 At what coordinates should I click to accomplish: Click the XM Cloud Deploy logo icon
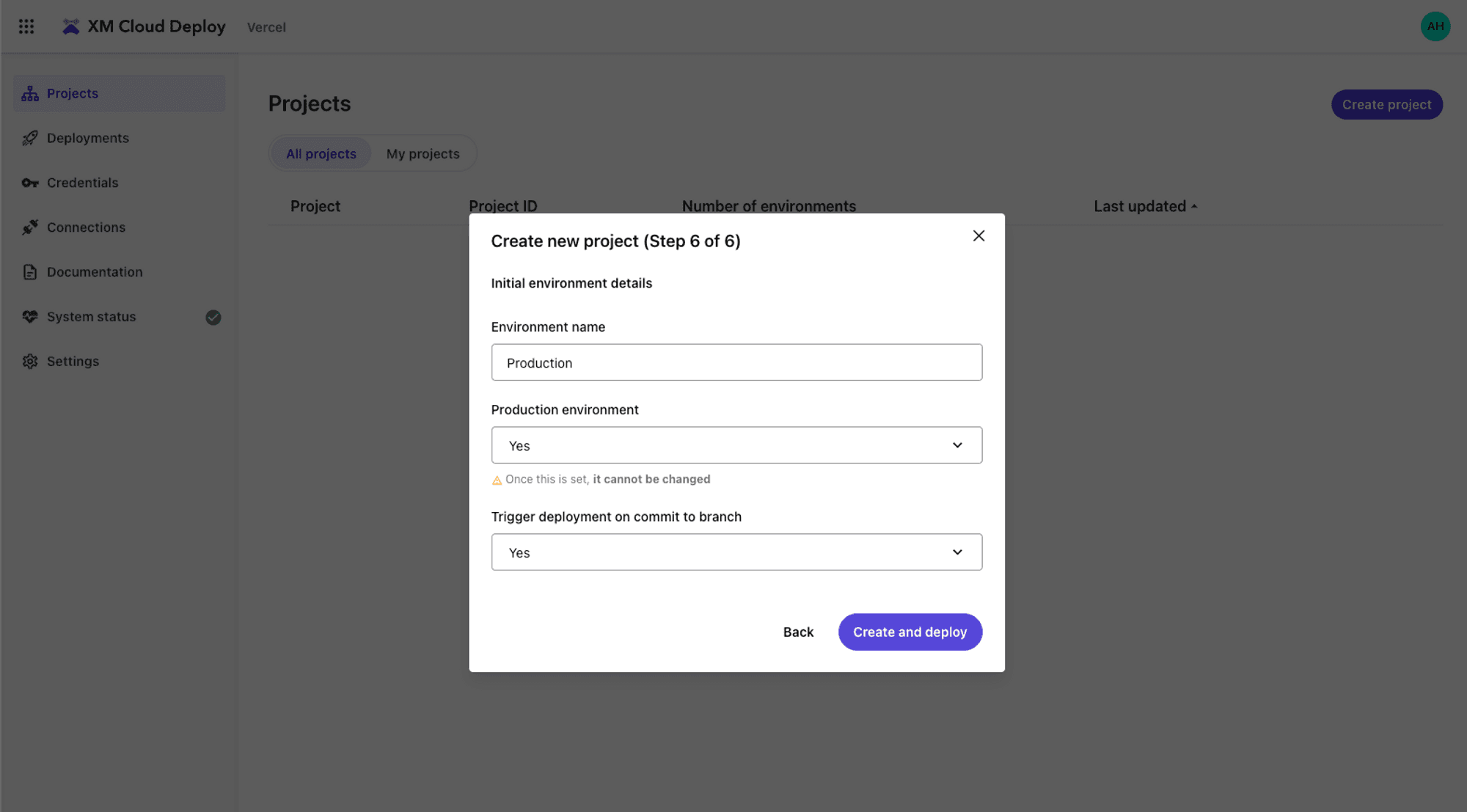70,26
